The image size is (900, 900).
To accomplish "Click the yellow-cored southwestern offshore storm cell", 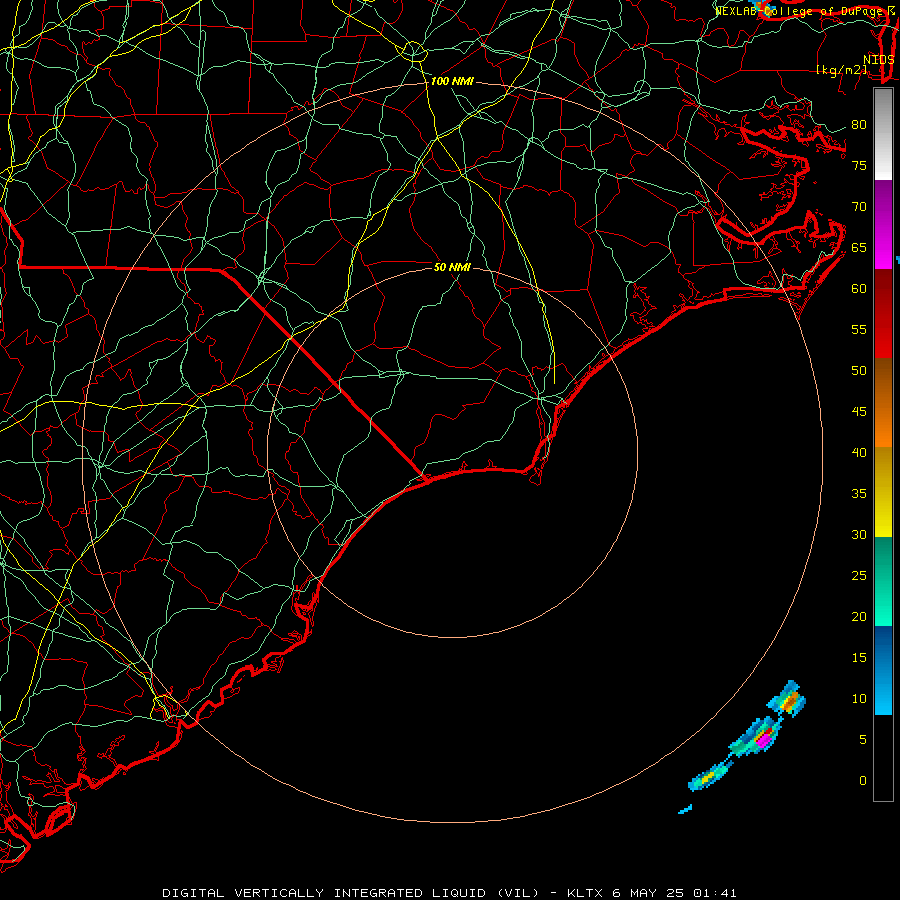I will click(709, 777).
